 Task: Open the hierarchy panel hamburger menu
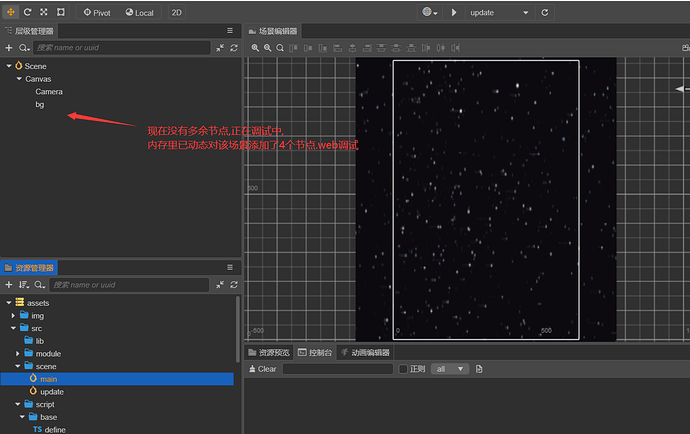point(230,31)
